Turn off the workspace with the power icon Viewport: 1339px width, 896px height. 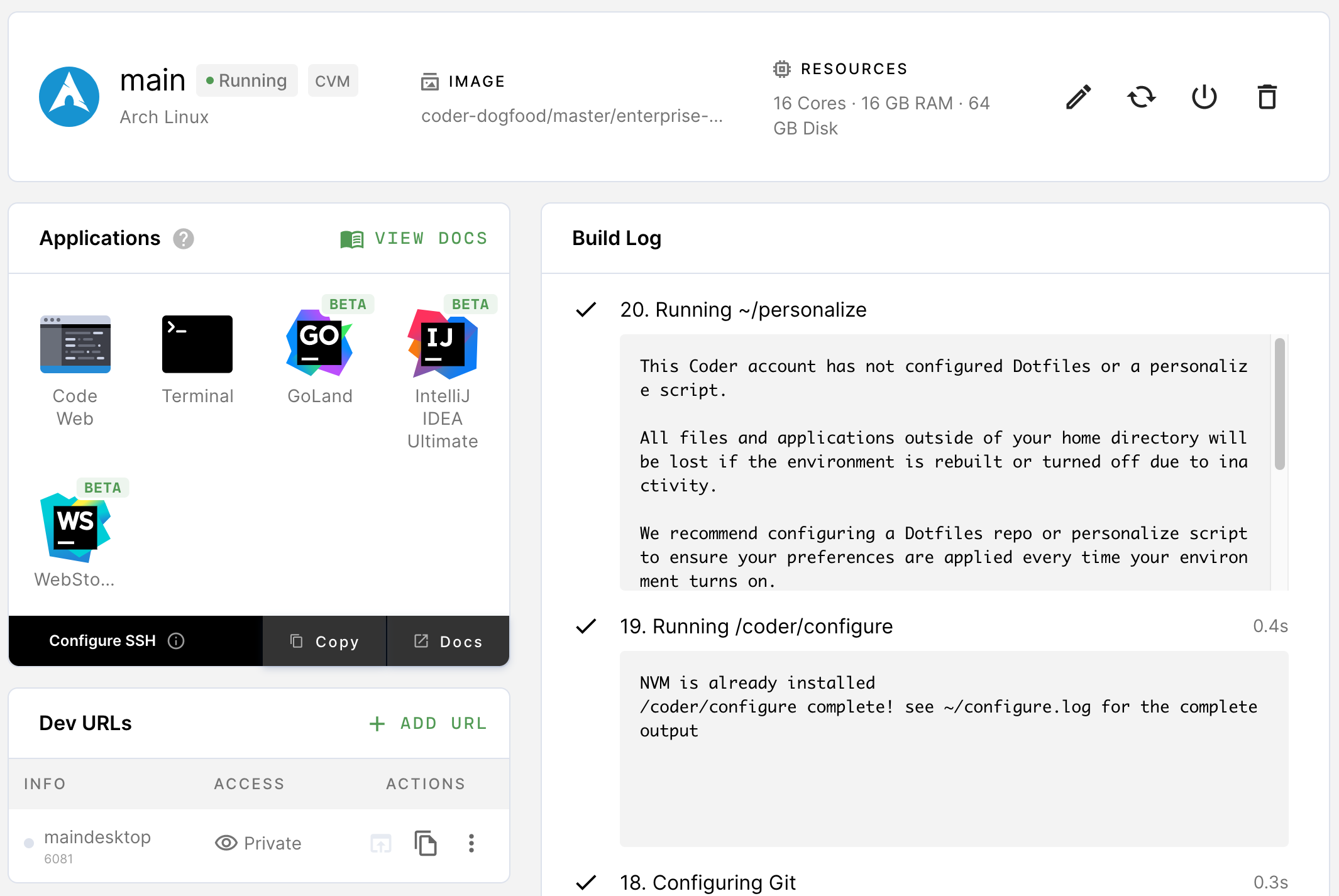(1204, 97)
